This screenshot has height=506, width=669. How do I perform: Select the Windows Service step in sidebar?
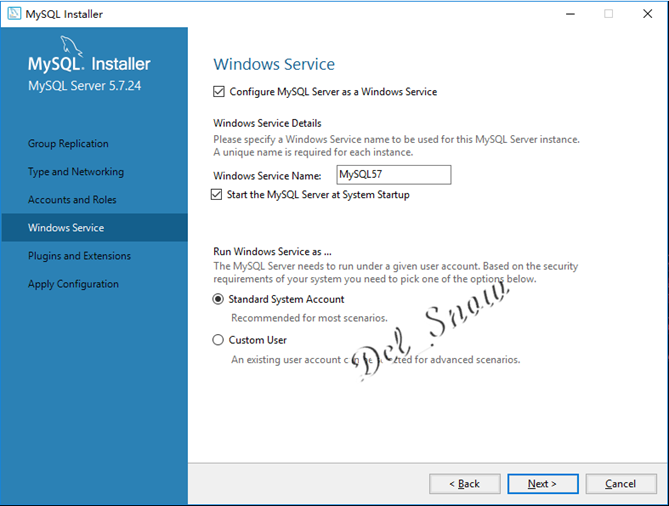point(94,227)
